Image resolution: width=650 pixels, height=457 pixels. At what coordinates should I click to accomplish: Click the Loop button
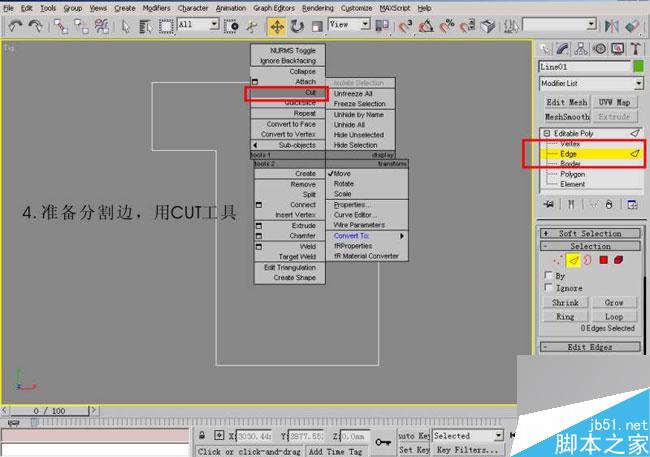pyautogui.click(x=614, y=316)
